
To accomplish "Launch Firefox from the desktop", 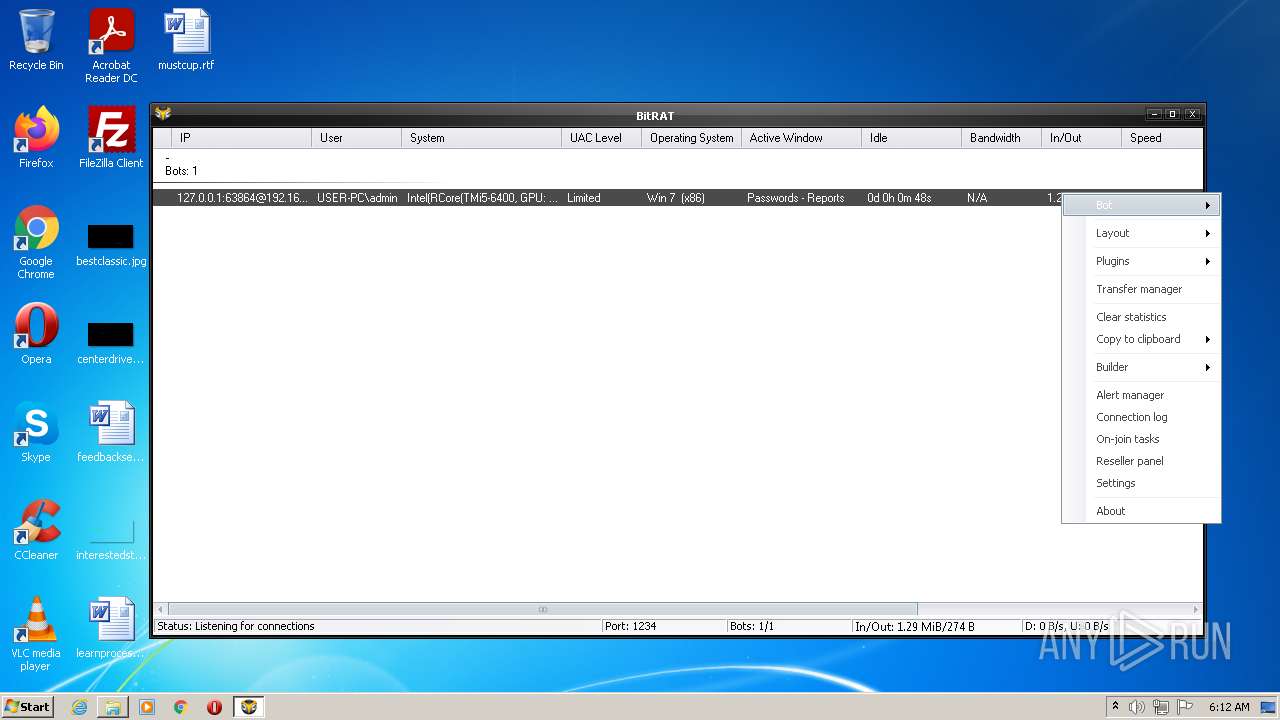I will click(36, 138).
